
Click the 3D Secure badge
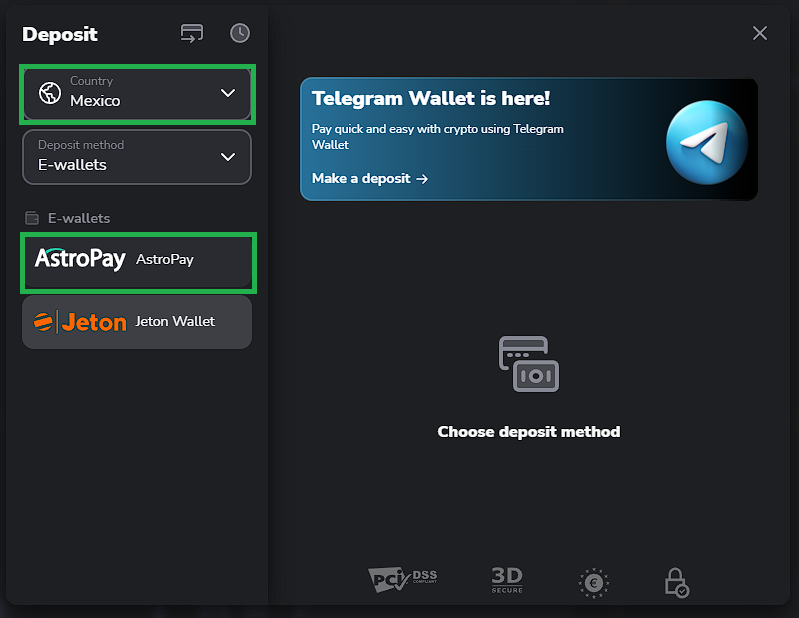coord(507,579)
